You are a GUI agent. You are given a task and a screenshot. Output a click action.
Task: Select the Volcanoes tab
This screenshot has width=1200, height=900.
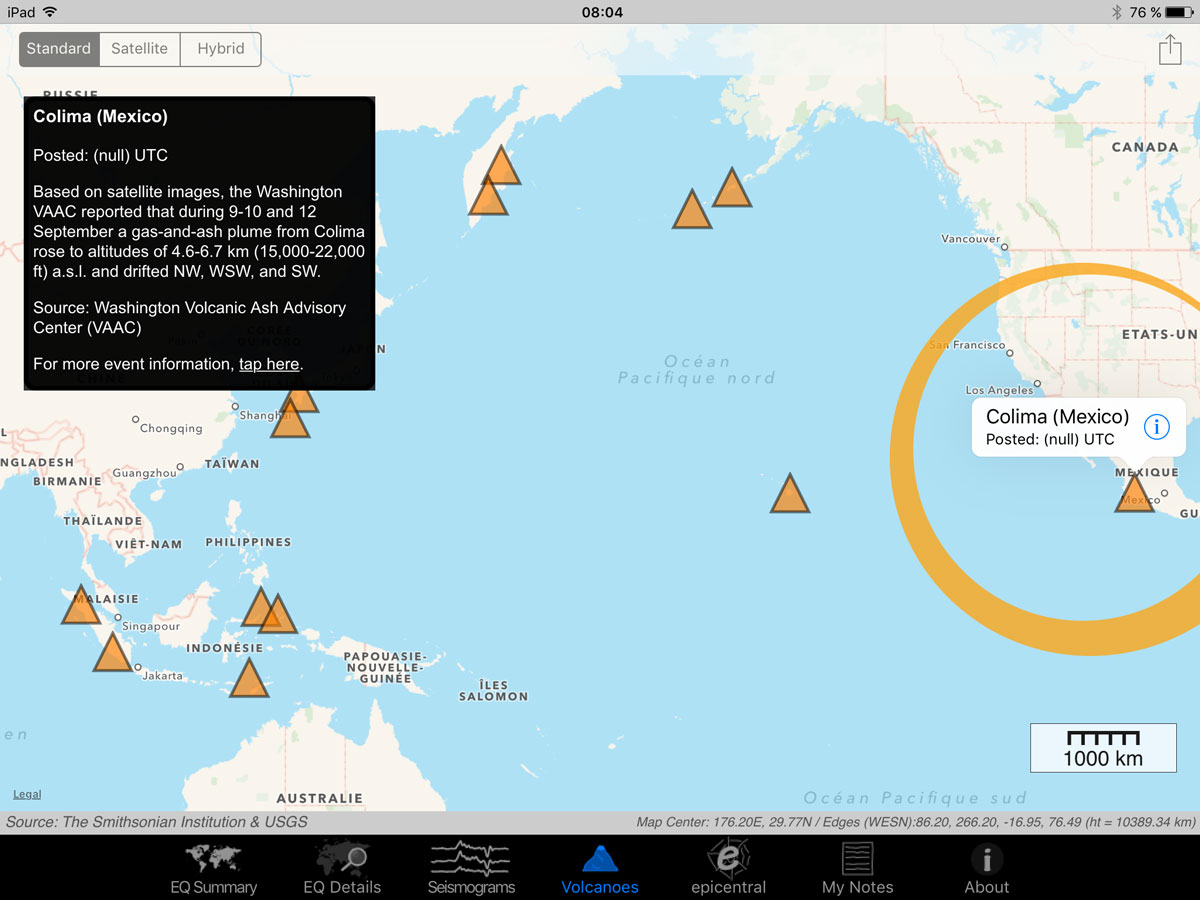tap(600, 868)
